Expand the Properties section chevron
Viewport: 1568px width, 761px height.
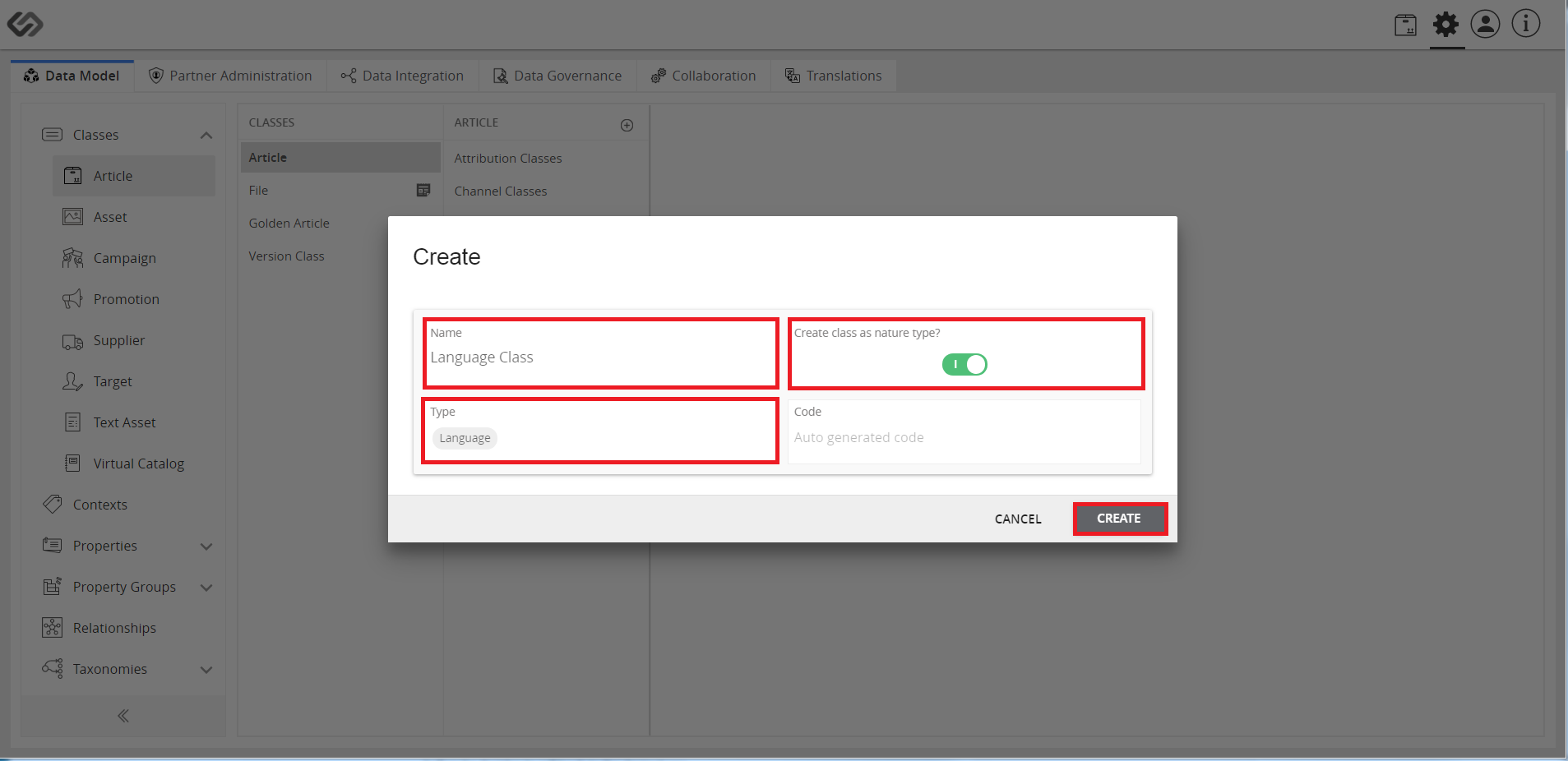[x=206, y=546]
